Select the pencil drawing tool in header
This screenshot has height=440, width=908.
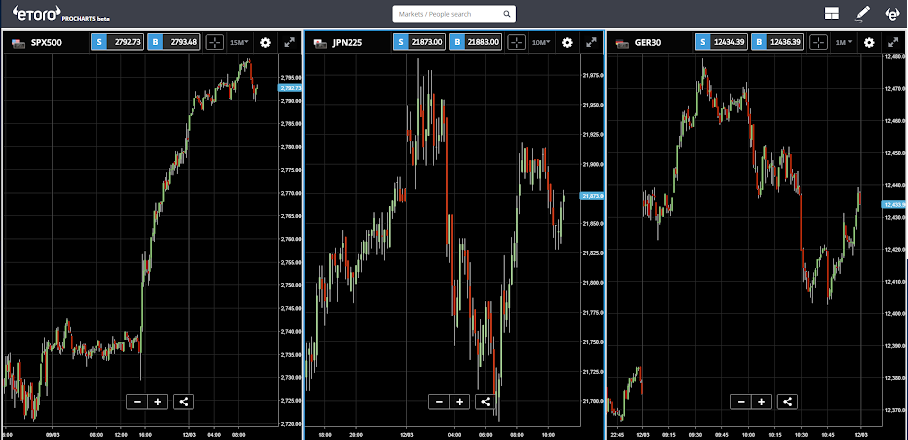click(x=863, y=13)
